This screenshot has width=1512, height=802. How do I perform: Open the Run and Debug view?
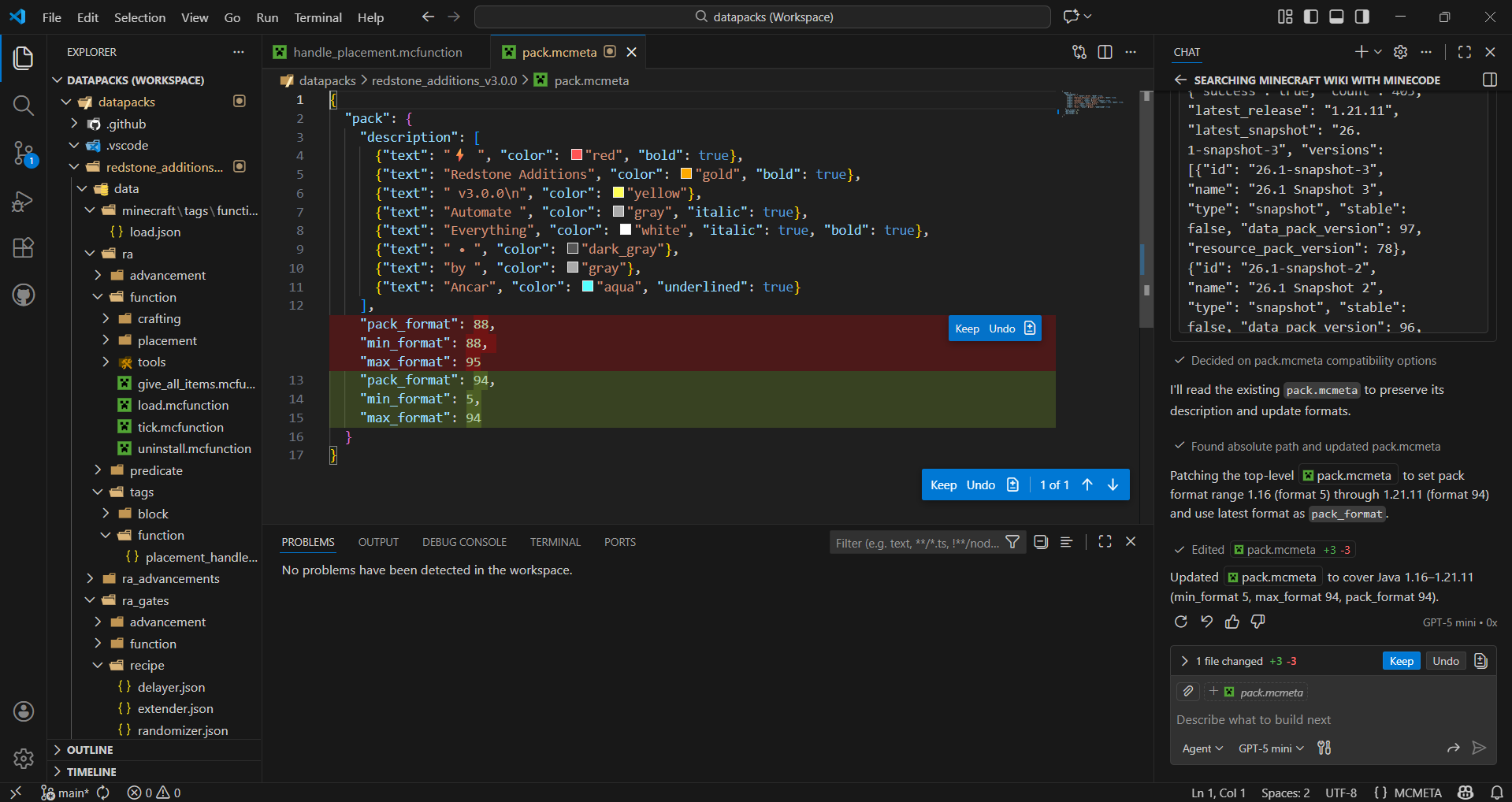pyautogui.click(x=24, y=202)
